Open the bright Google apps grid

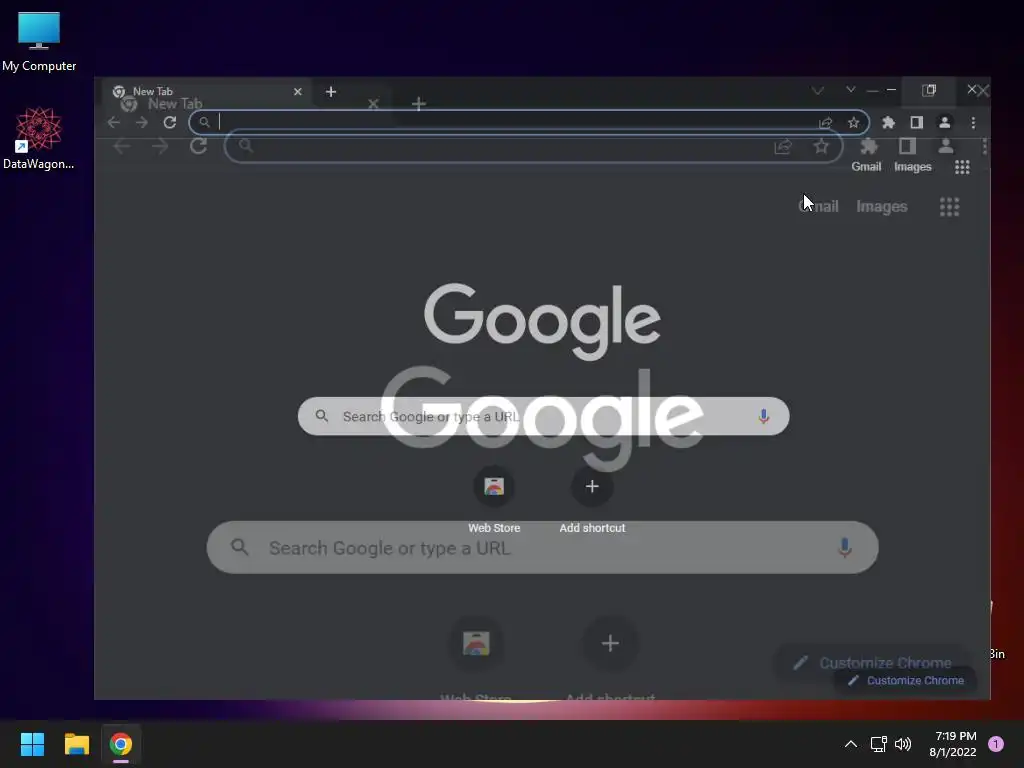[962, 167]
